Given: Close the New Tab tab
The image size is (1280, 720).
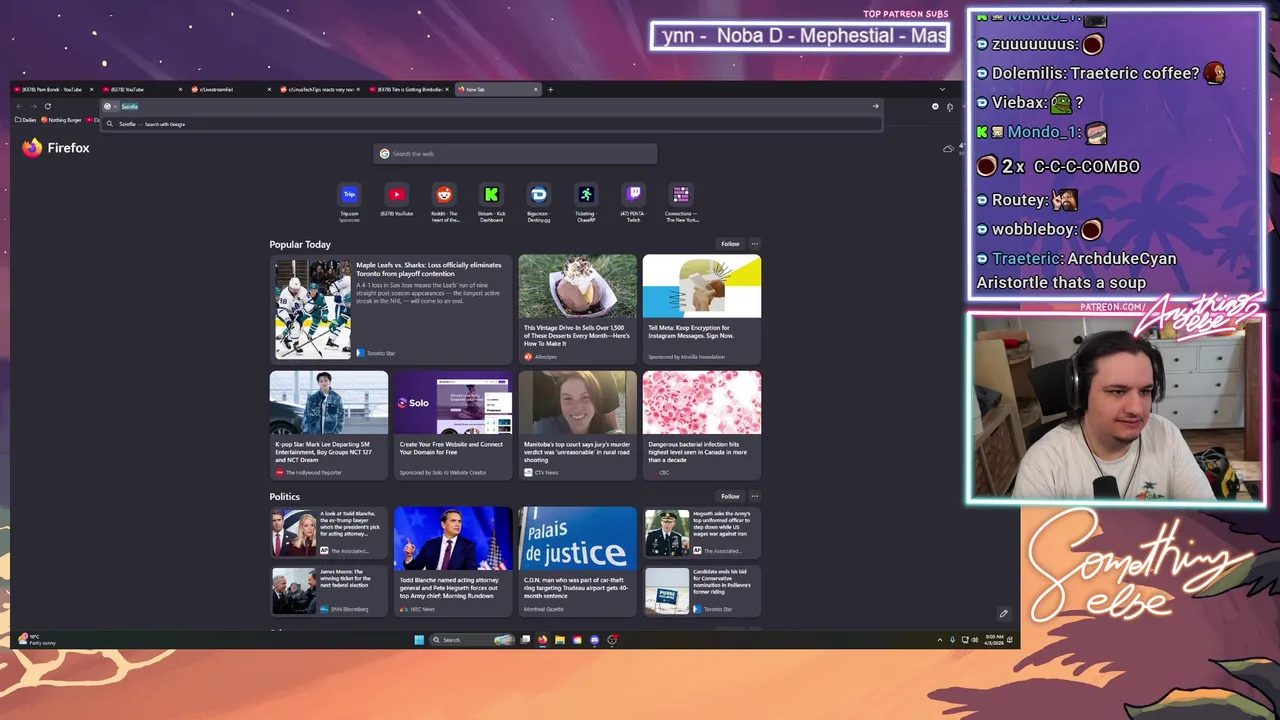Looking at the screenshot, I should [535, 89].
